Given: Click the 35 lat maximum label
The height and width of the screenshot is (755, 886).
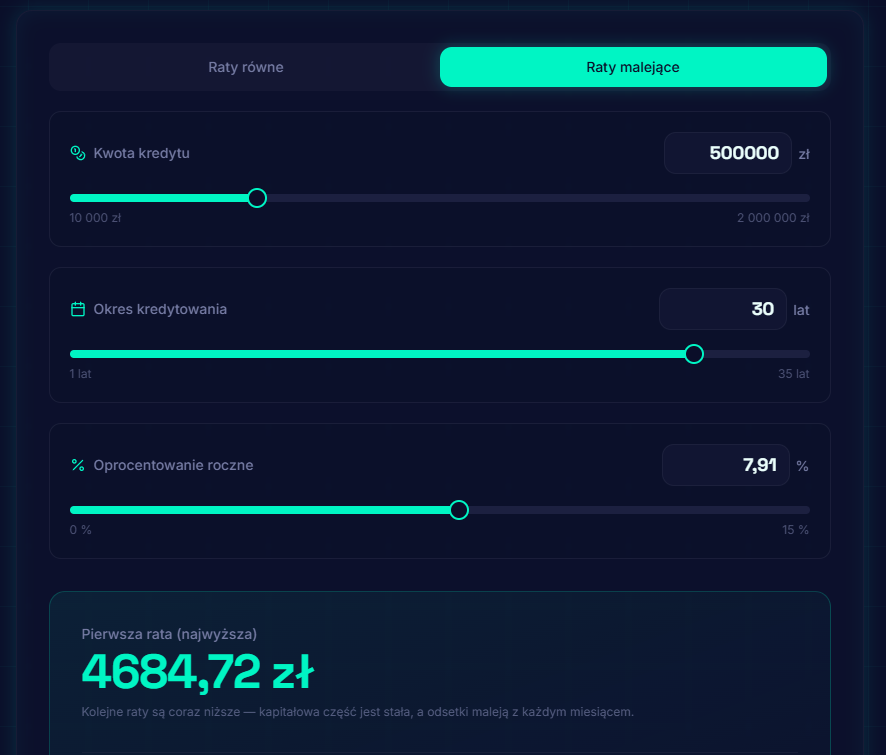Looking at the screenshot, I should 793,374.
